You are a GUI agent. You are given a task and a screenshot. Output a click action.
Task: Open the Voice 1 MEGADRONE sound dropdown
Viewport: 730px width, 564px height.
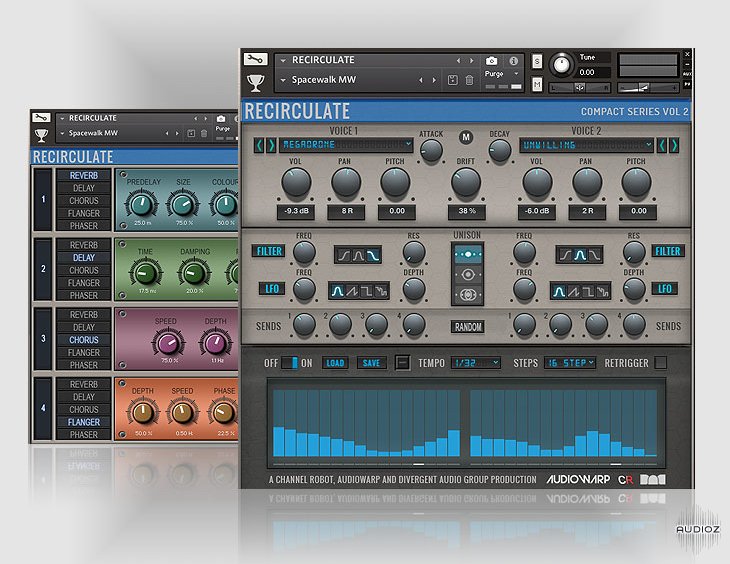coord(345,145)
